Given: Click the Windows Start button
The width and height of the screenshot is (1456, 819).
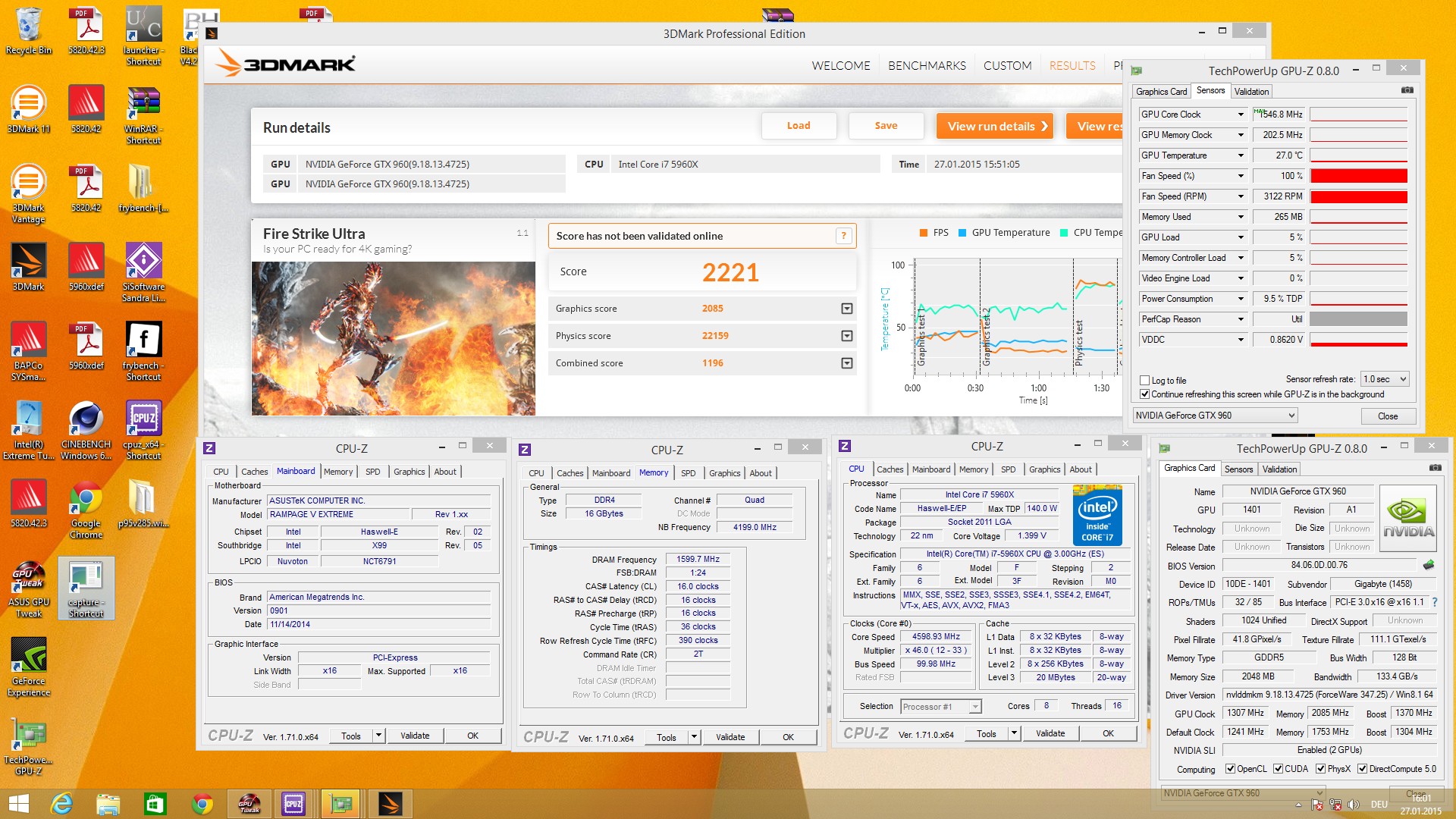Looking at the screenshot, I should (x=18, y=804).
